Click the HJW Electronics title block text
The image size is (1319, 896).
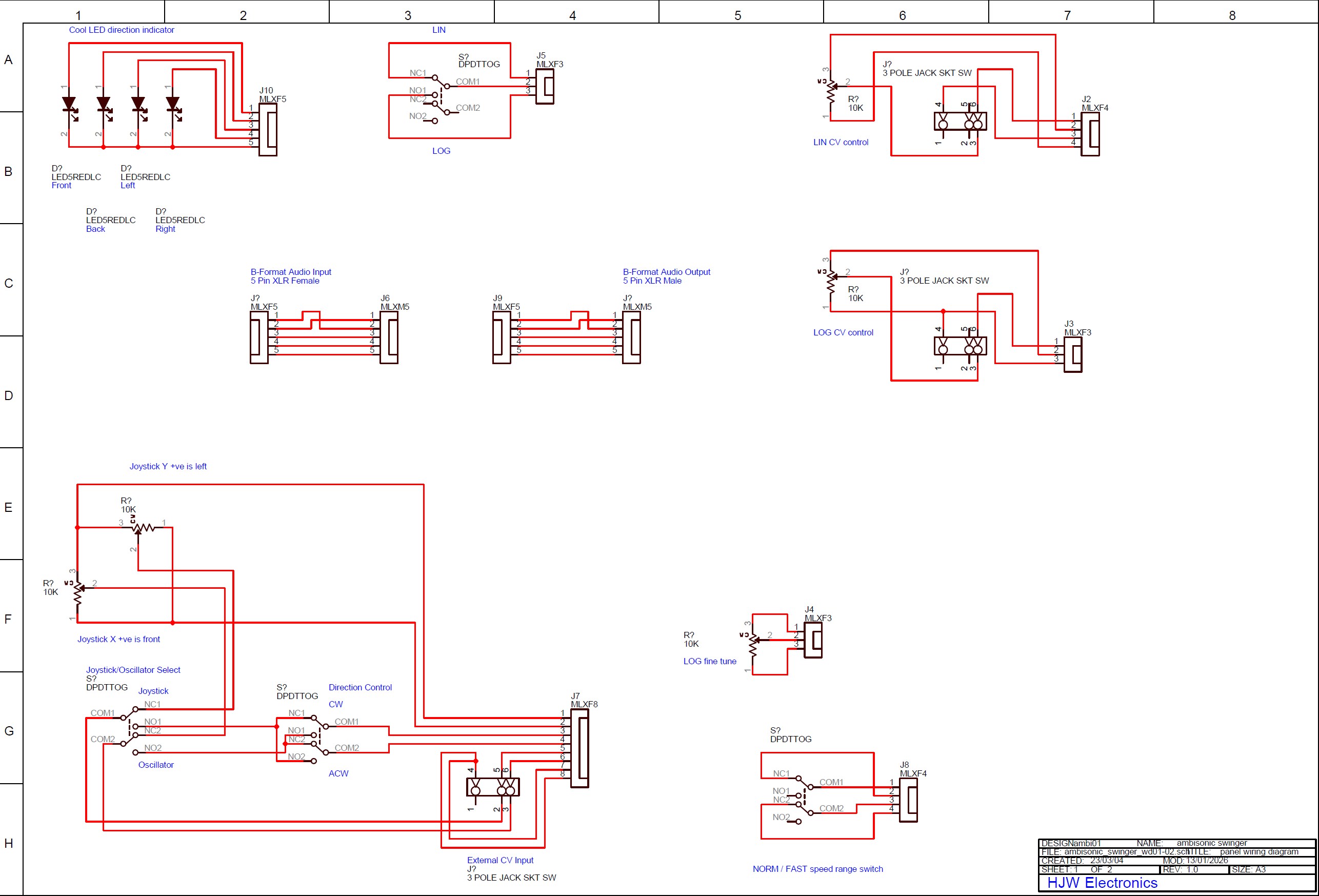click(x=1102, y=883)
